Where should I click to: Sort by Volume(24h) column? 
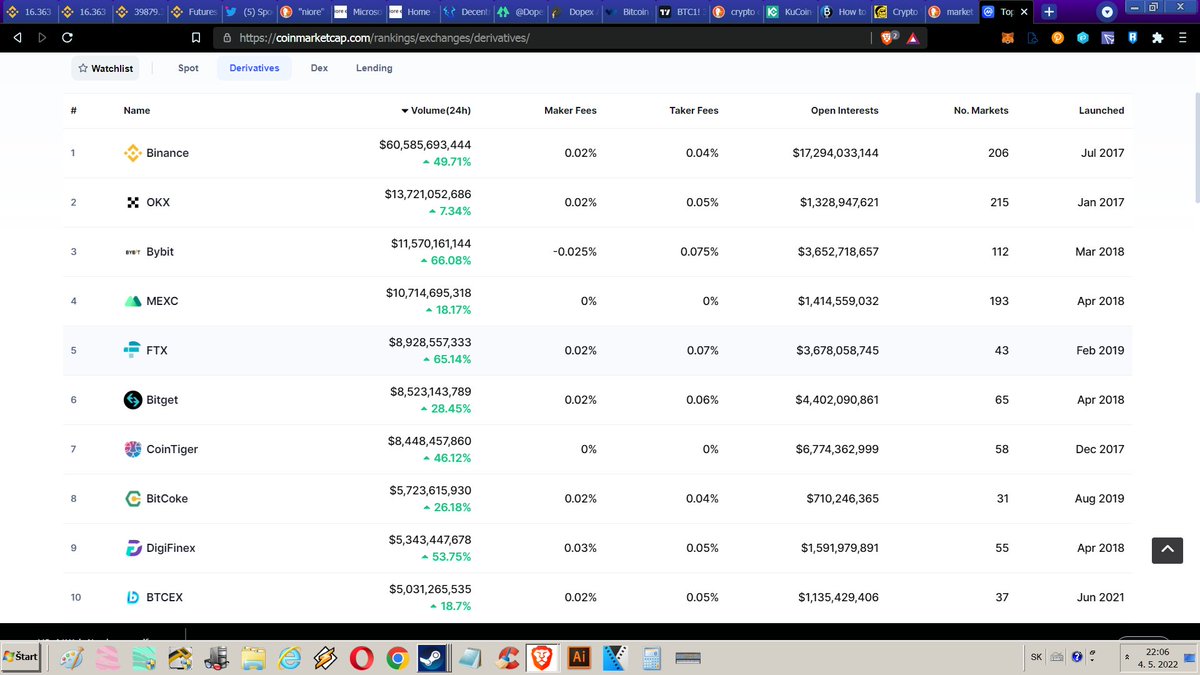tap(436, 110)
